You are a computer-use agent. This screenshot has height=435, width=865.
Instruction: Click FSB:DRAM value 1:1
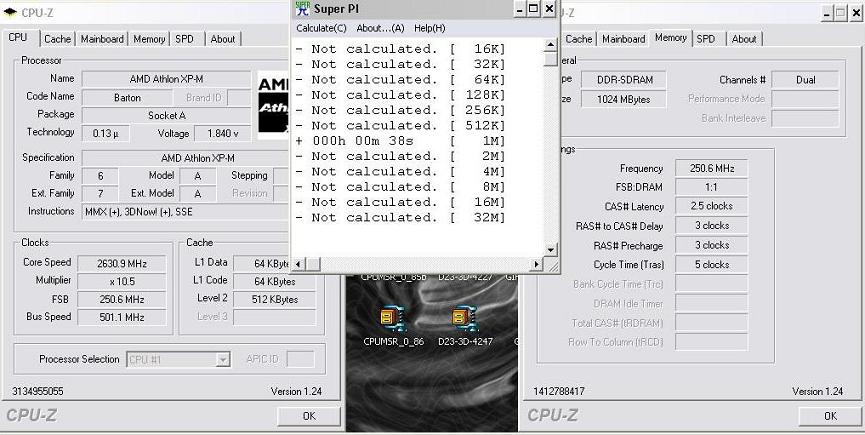[x=712, y=187]
